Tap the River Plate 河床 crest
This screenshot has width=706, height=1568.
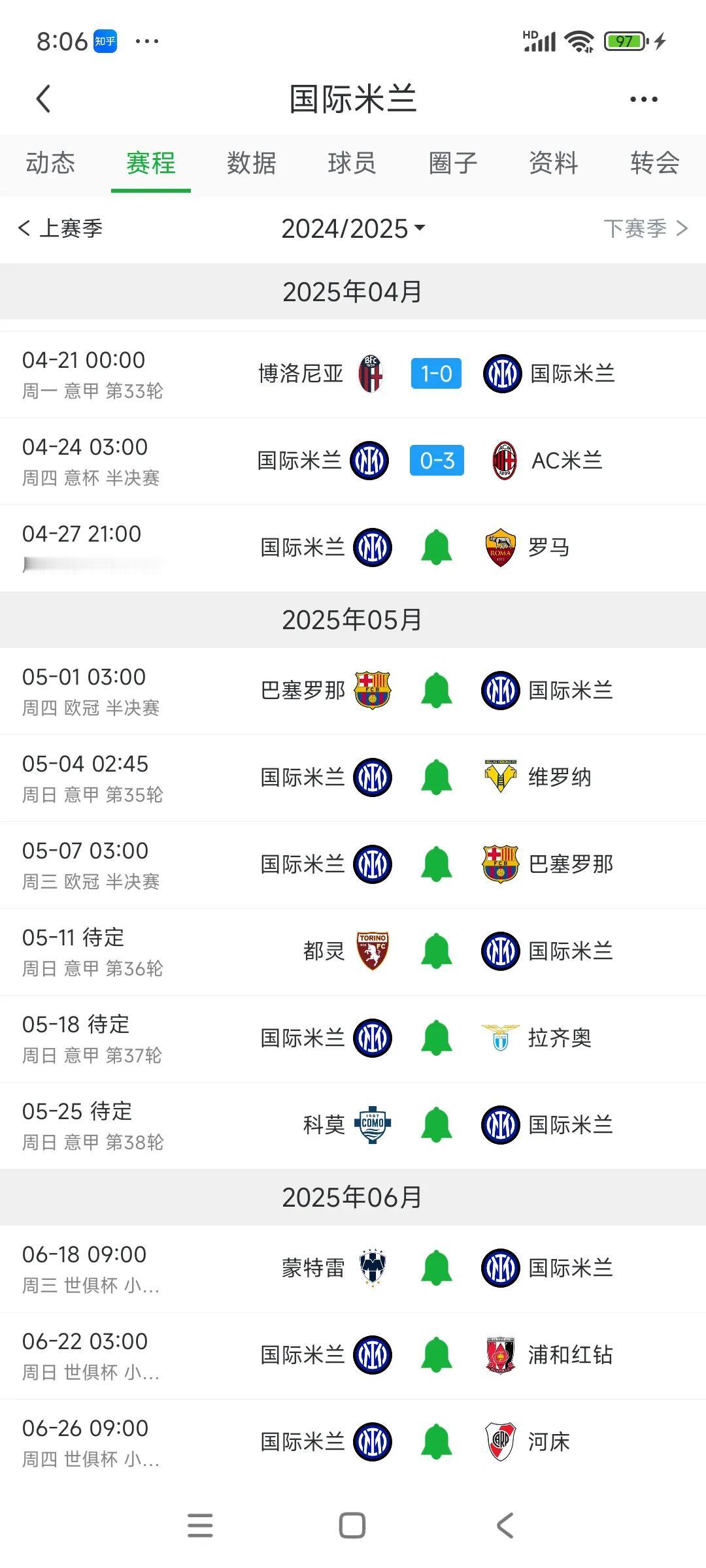(x=500, y=1441)
